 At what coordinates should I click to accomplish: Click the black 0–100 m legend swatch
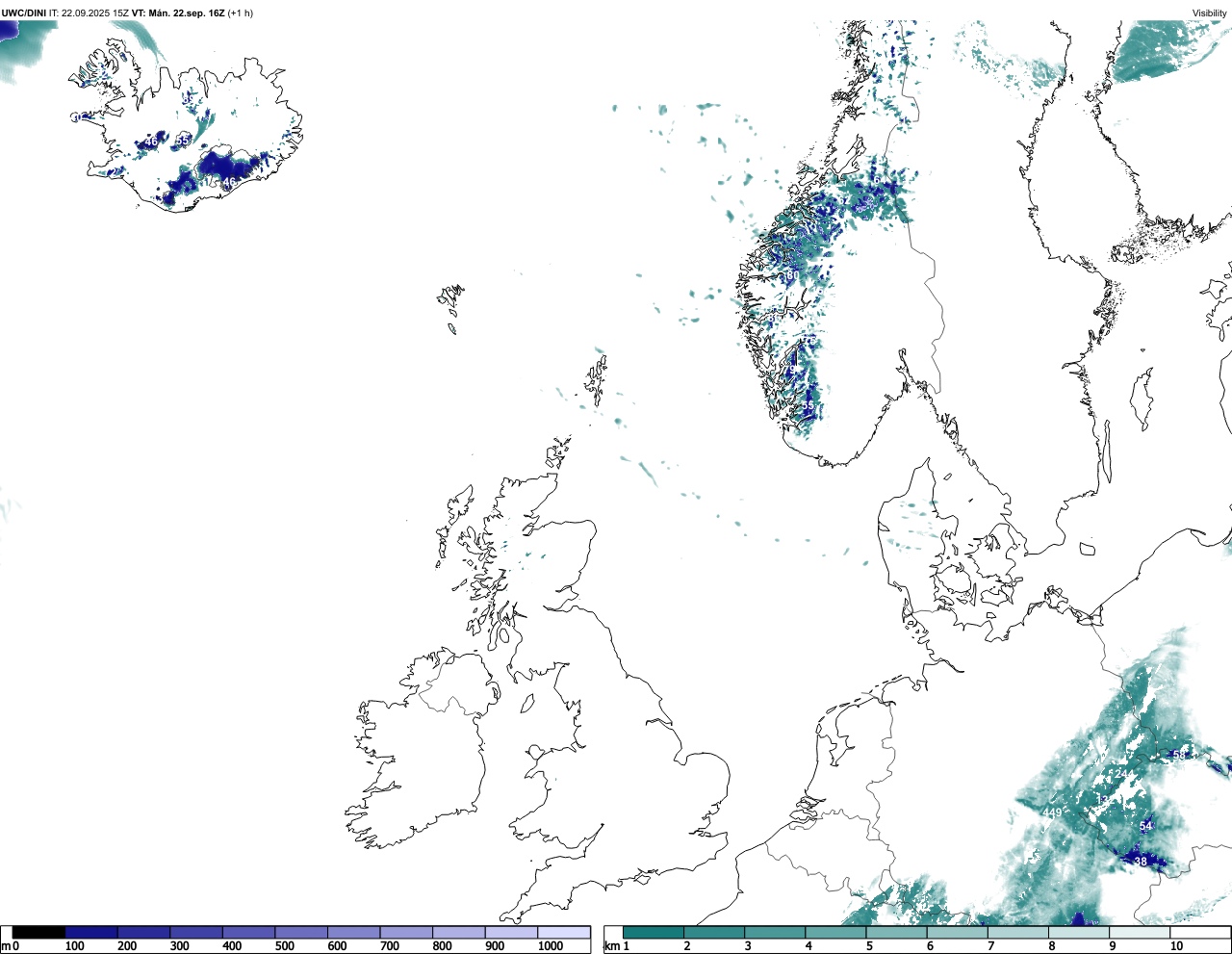38,932
